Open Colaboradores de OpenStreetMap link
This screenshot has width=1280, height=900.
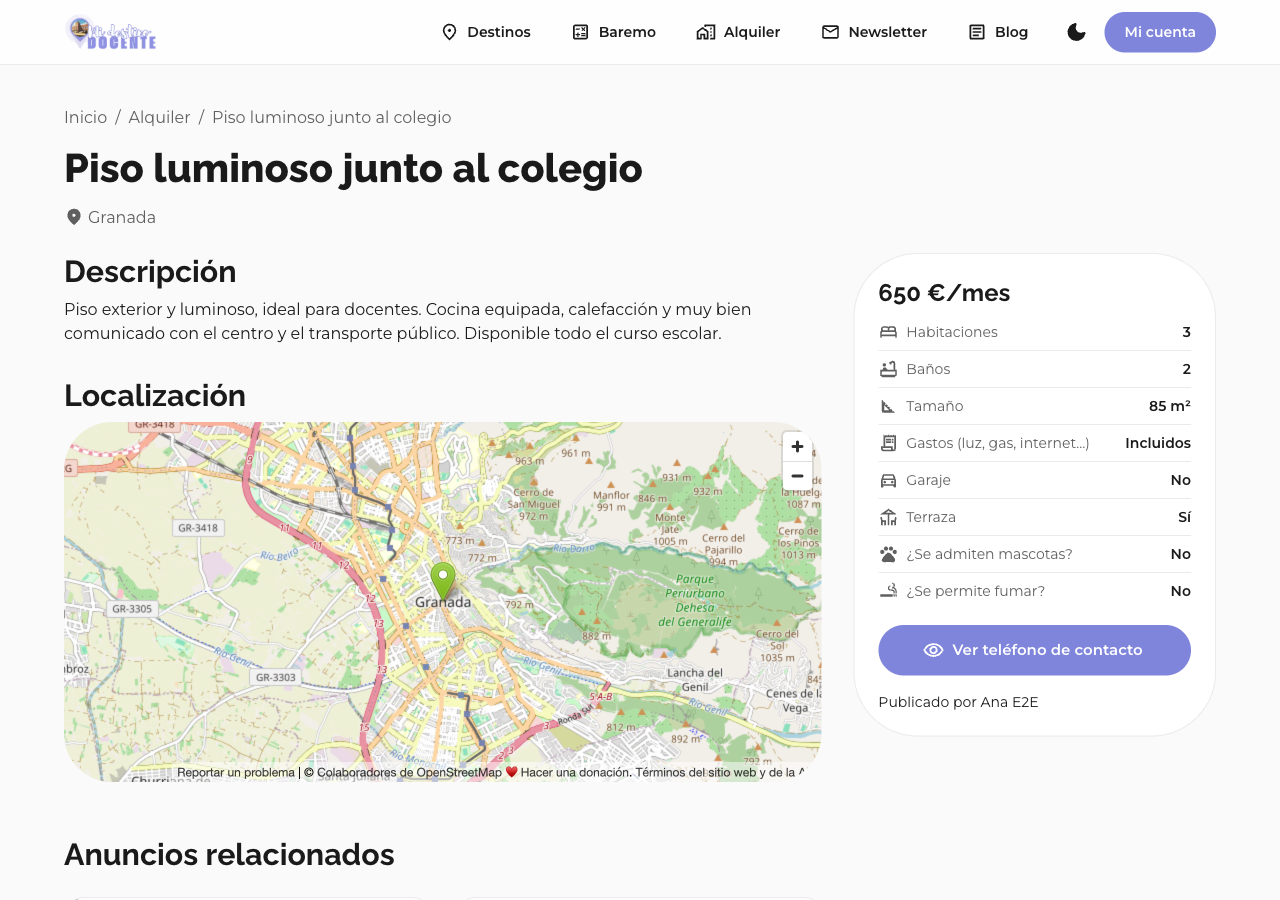pos(409,772)
